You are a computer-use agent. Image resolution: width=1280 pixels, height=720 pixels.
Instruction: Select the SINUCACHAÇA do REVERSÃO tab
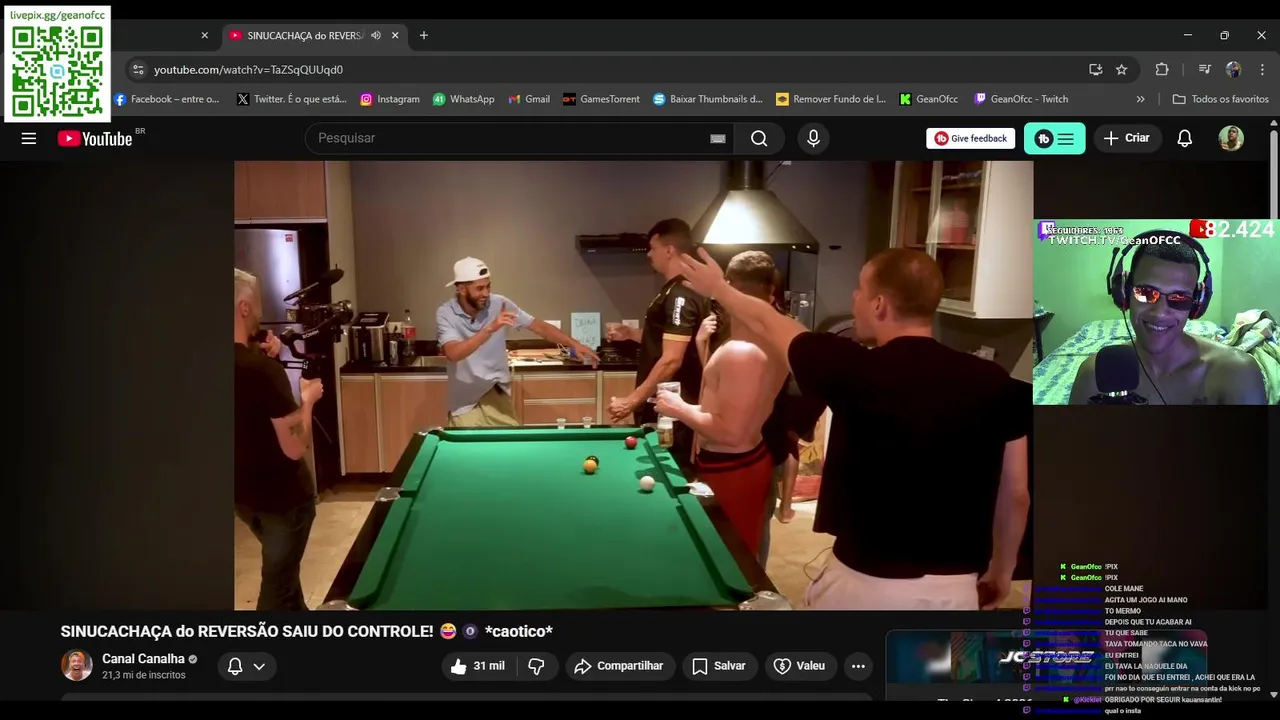point(305,35)
